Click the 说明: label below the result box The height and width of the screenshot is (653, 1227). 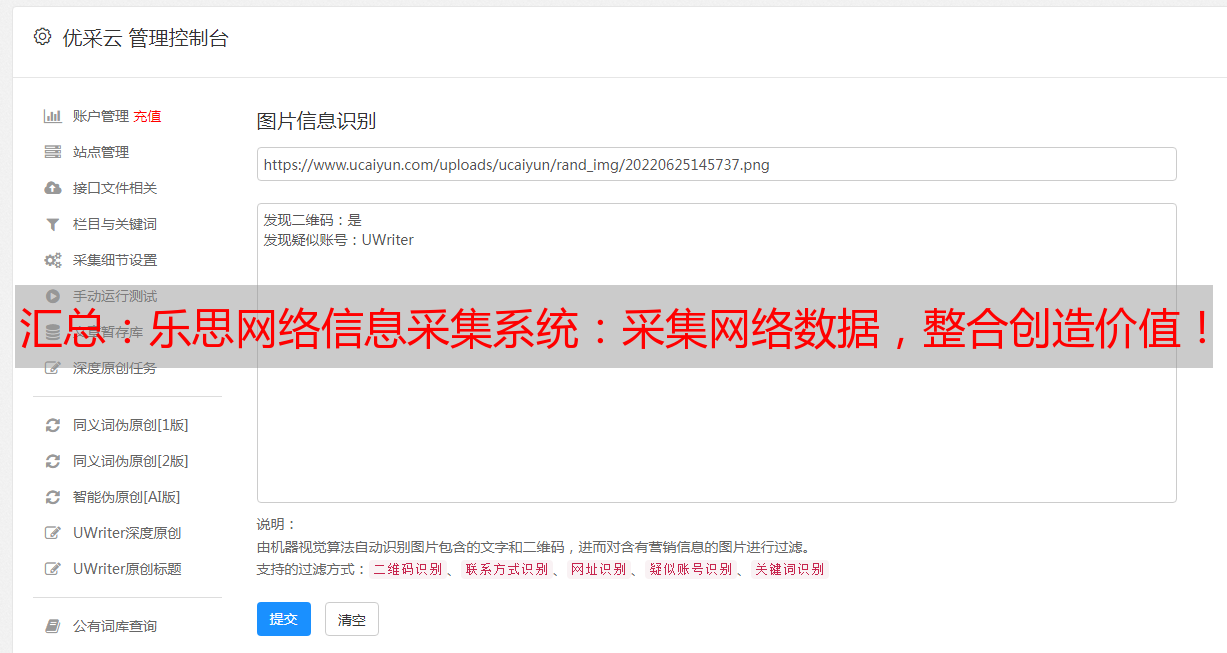point(276,524)
